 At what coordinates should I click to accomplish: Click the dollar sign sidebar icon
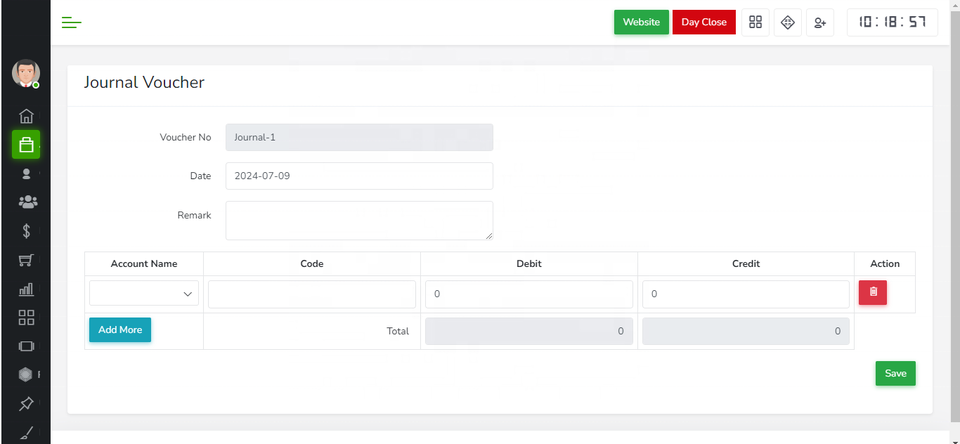26,231
